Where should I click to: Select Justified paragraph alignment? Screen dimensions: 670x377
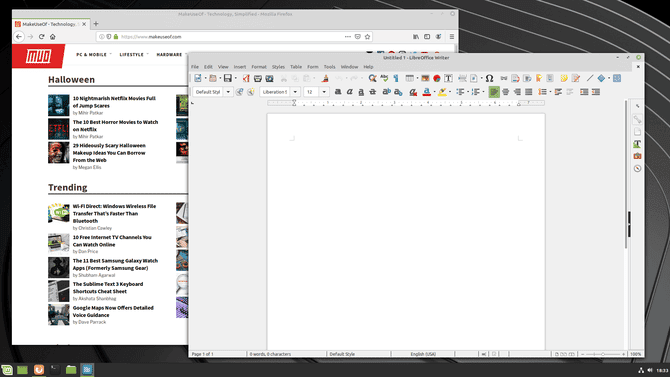point(529,92)
